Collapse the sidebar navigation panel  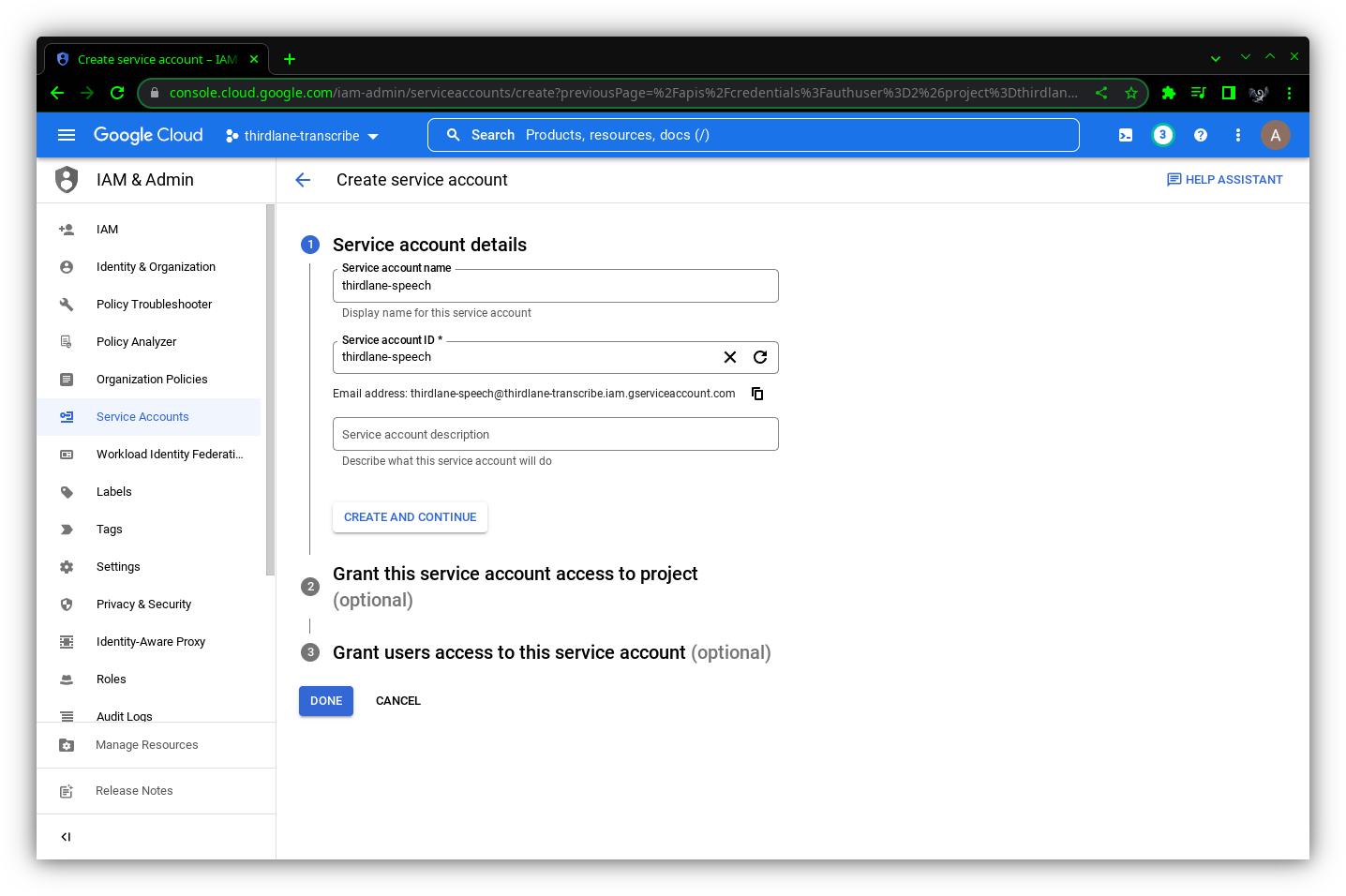[x=66, y=837]
